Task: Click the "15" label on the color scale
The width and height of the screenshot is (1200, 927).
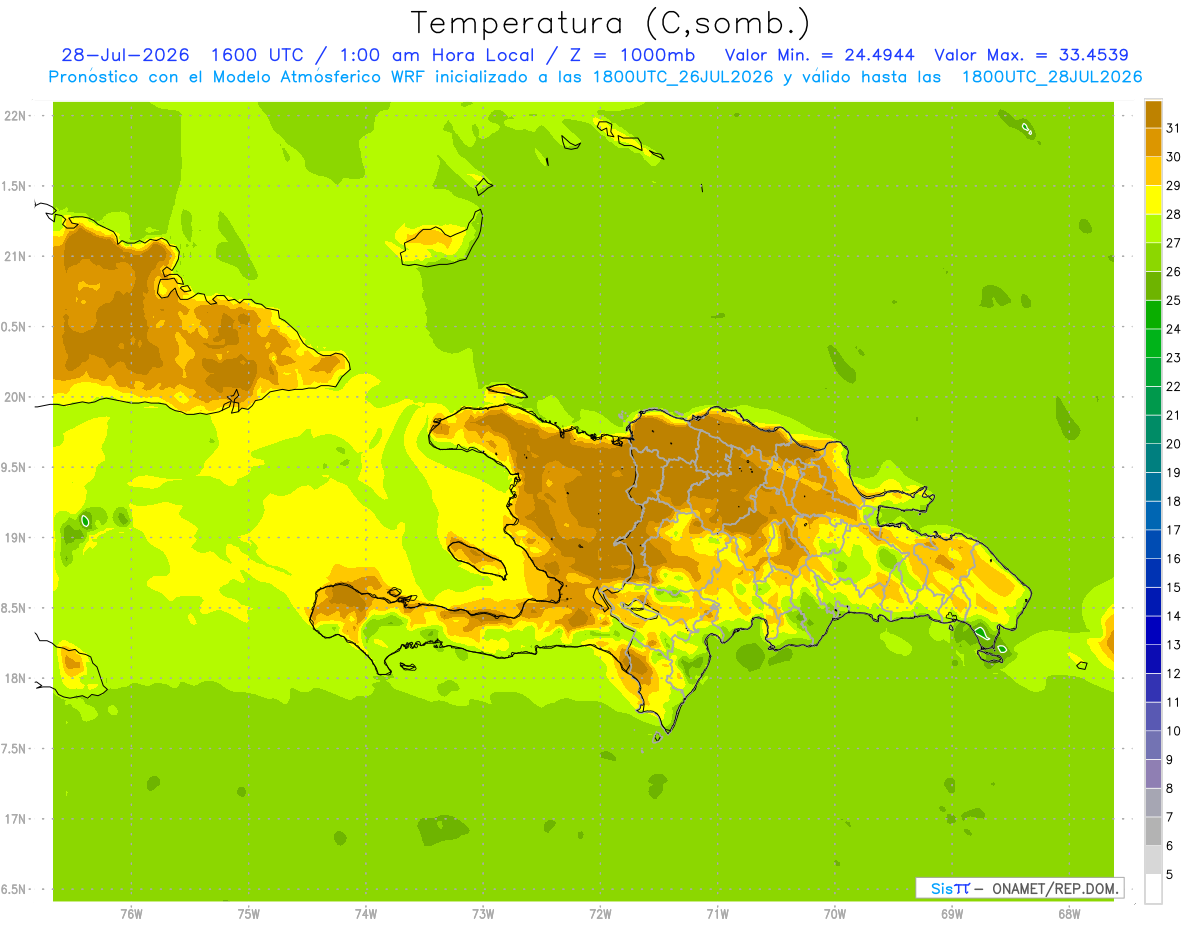Action: point(1173,587)
